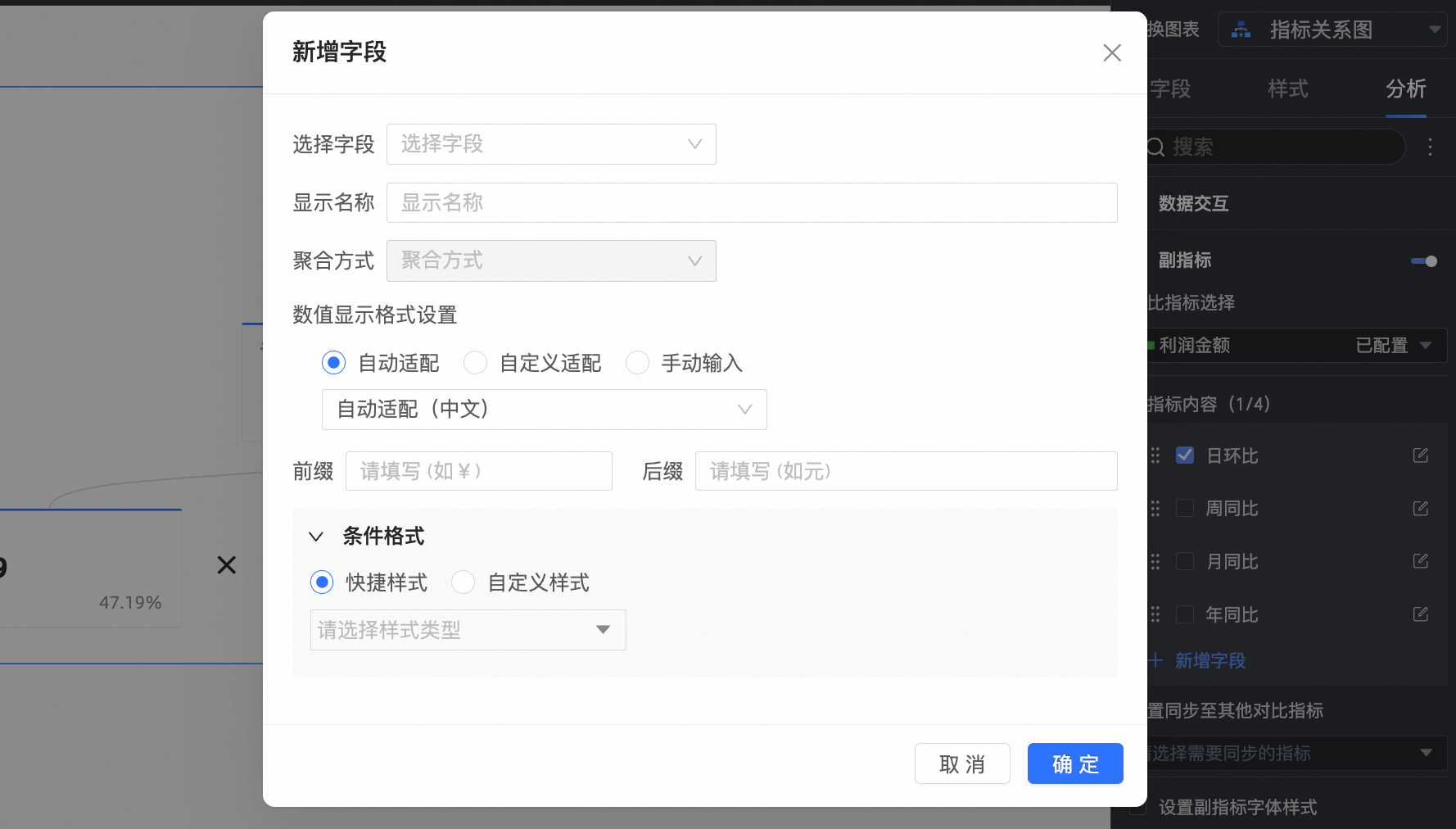Click edit icon next to 年同比
Screen dimensions: 1456x829
pos(1420,614)
